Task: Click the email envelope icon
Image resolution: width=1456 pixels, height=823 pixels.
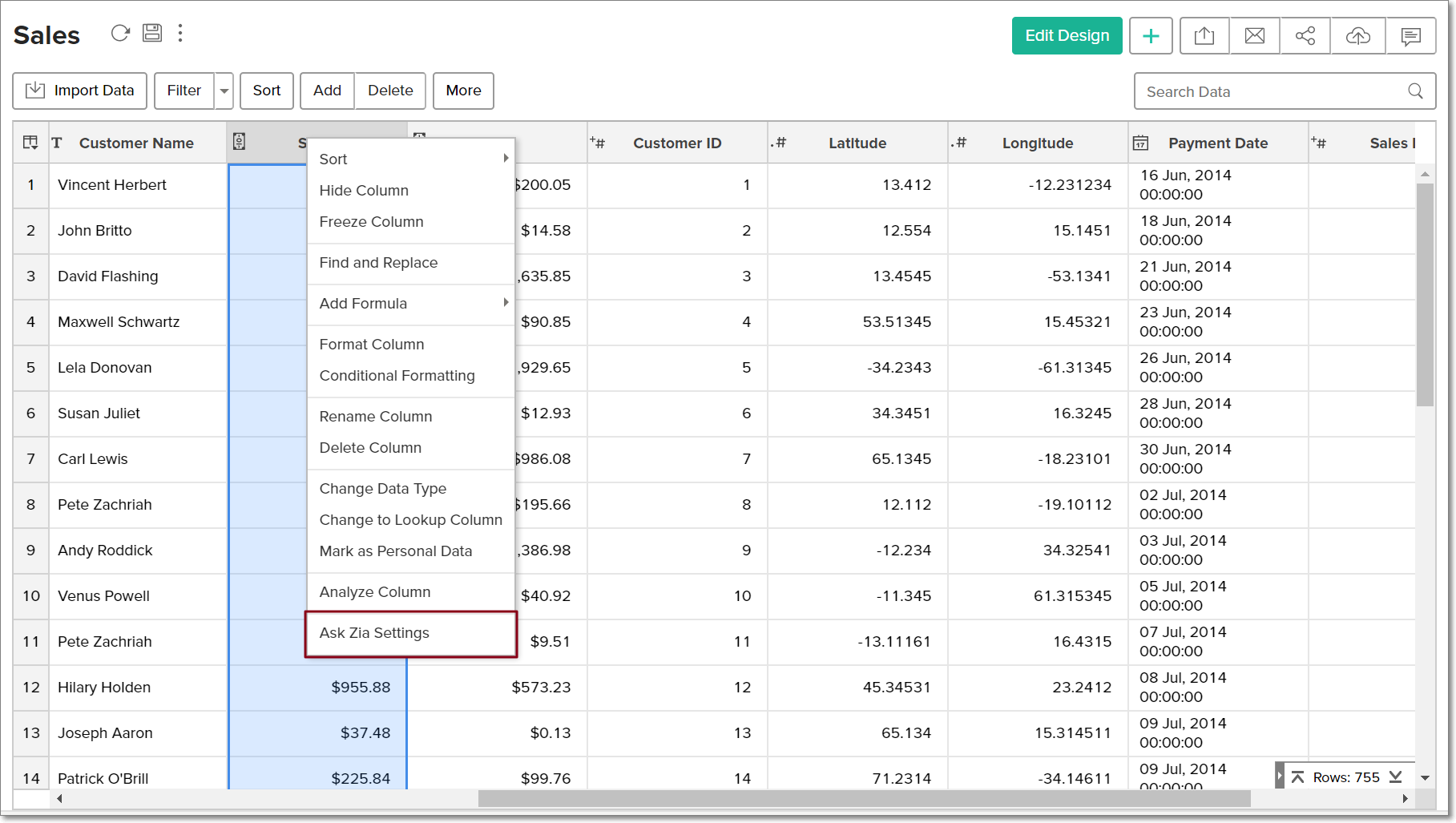Action: (x=1254, y=36)
